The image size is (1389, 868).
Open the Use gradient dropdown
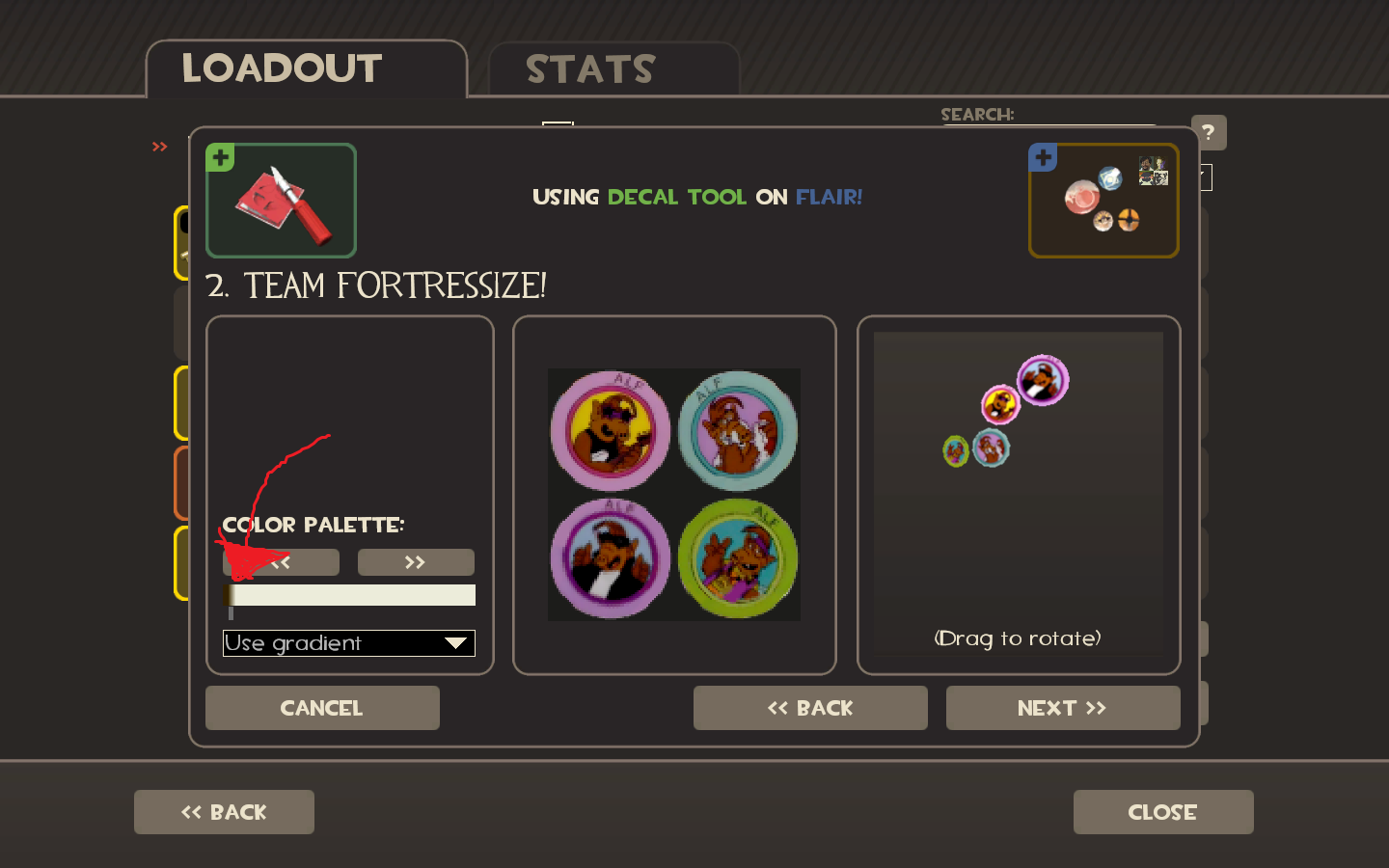point(349,643)
